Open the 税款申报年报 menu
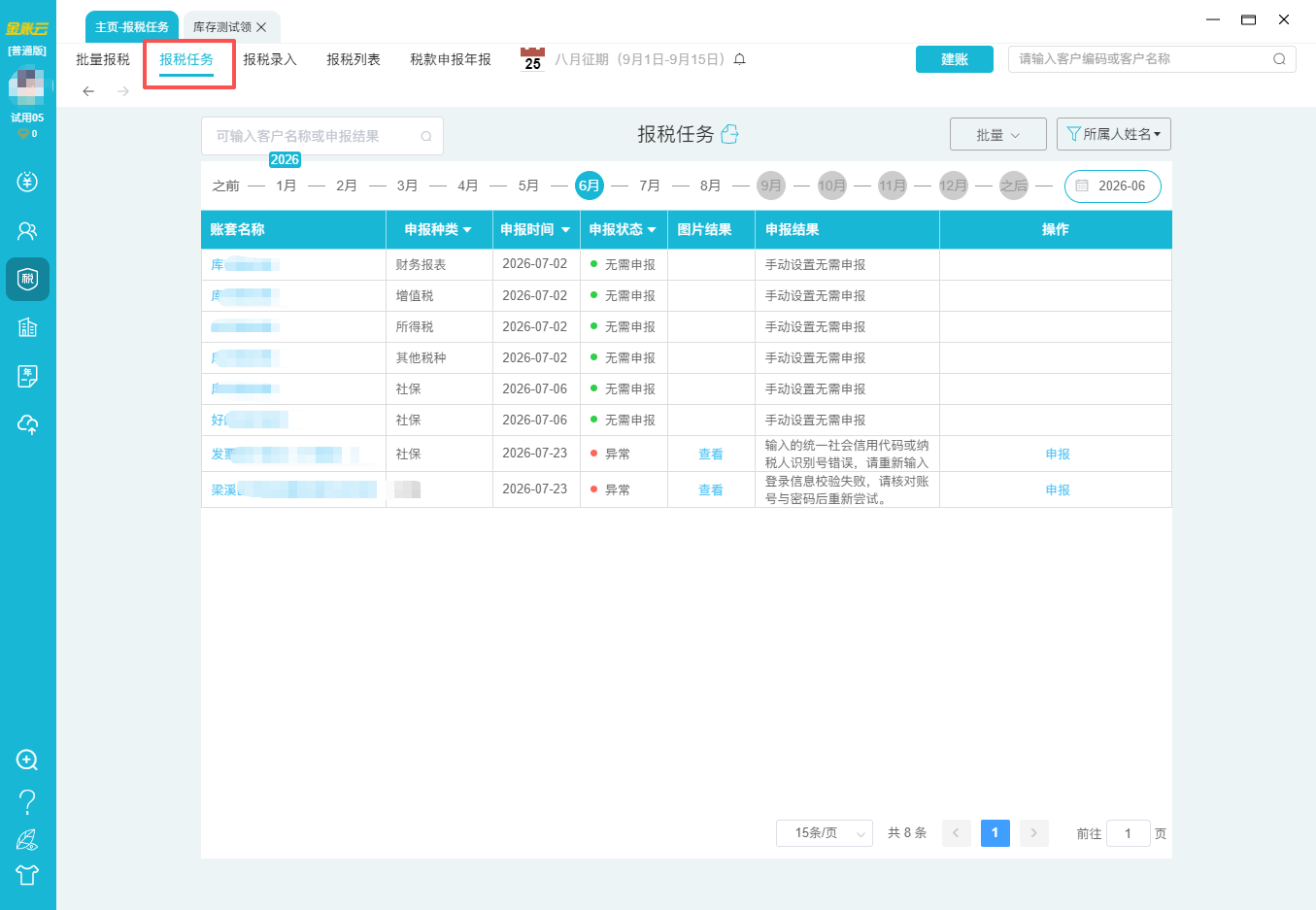1316x910 pixels. coord(451,59)
